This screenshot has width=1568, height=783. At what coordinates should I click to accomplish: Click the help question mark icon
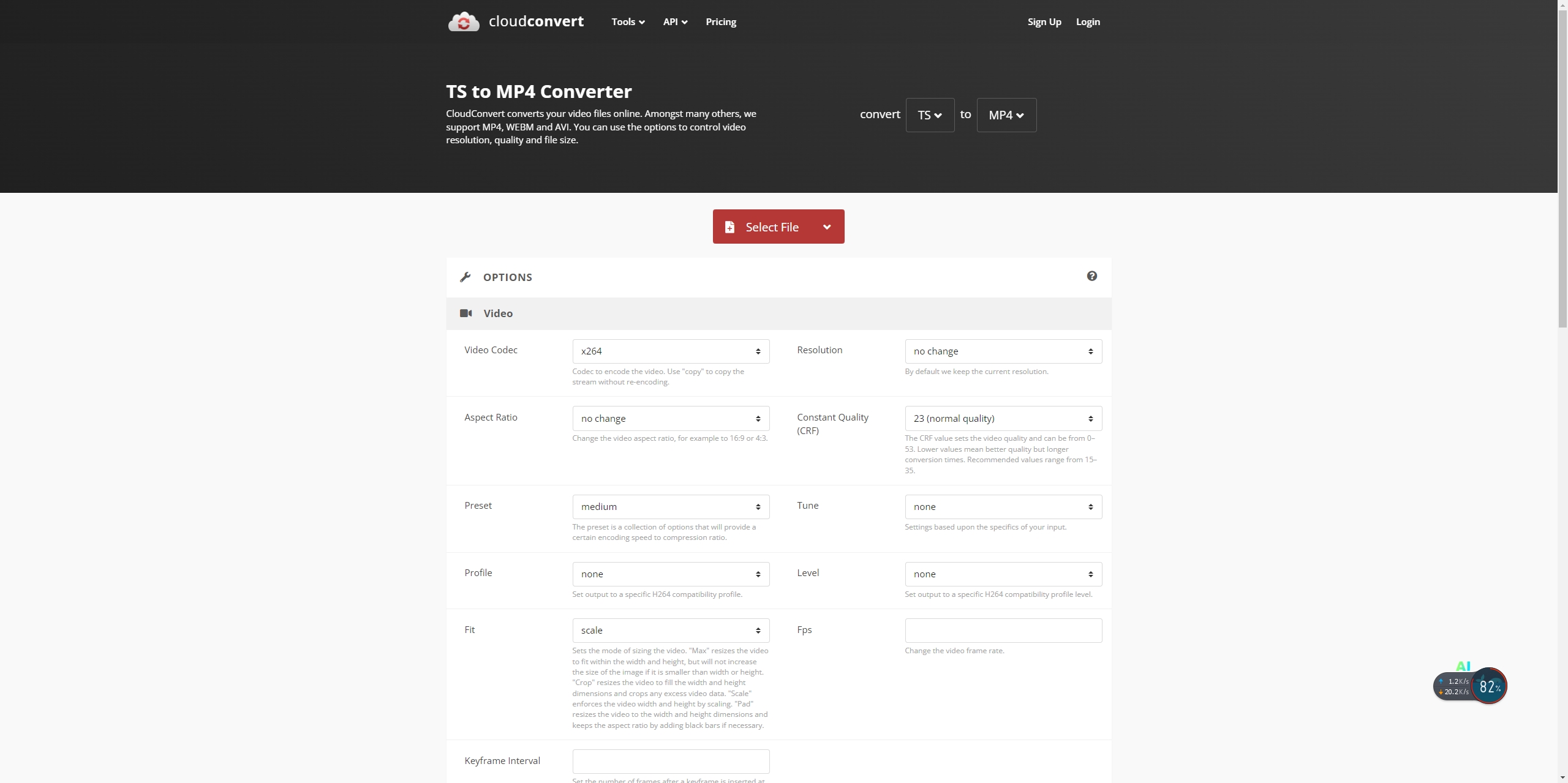tap(1092, 277)
